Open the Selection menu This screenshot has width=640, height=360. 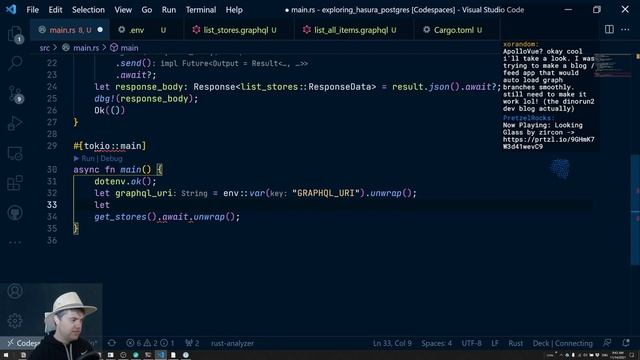(88, 9)
